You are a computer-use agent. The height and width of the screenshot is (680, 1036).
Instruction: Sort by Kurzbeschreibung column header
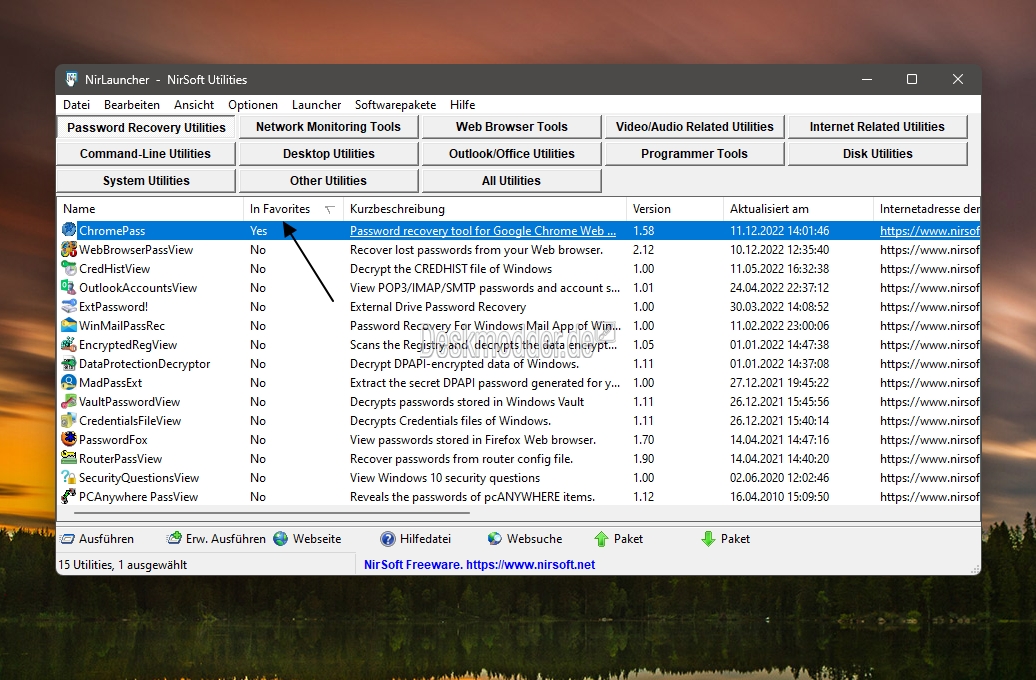tap(485, 209)
